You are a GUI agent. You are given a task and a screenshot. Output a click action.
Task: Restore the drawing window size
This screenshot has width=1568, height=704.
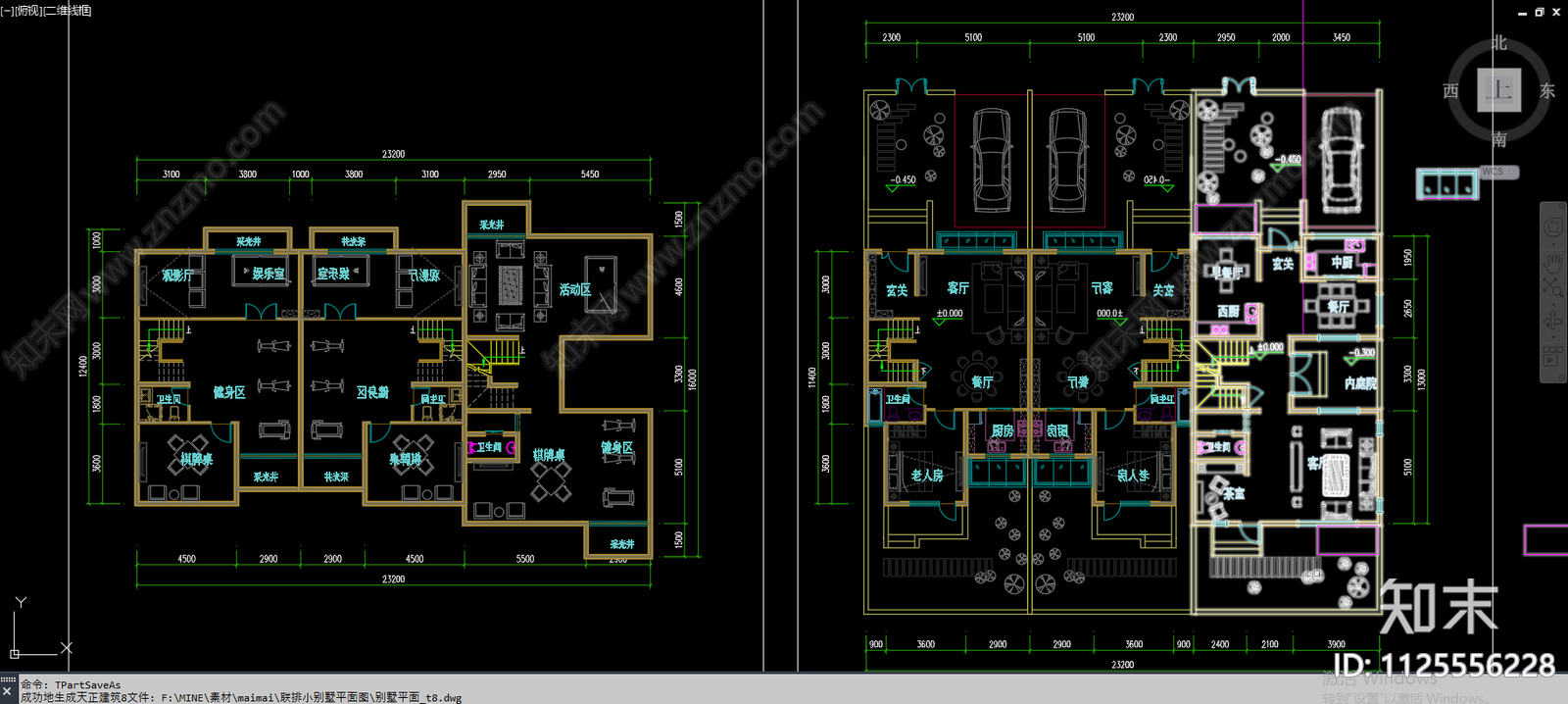[1539, 12]
